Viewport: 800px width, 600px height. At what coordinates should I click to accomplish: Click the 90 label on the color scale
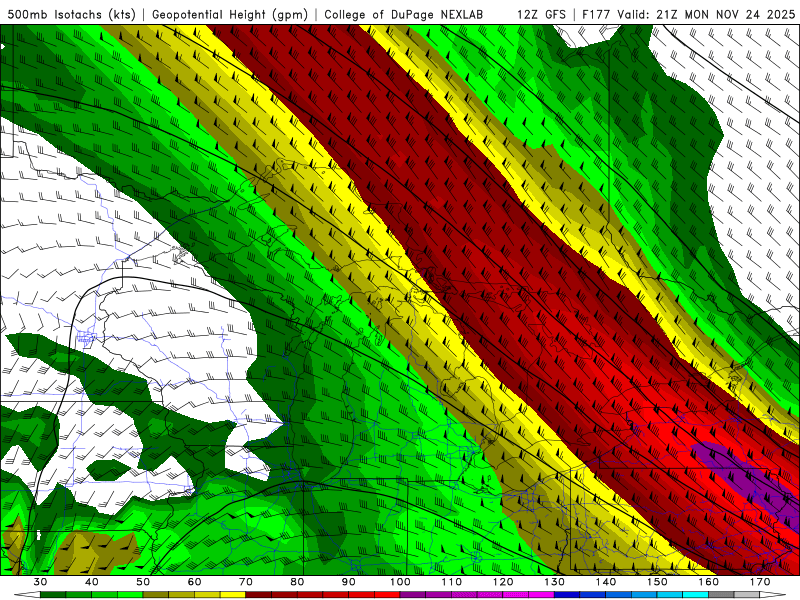point(349,582)
